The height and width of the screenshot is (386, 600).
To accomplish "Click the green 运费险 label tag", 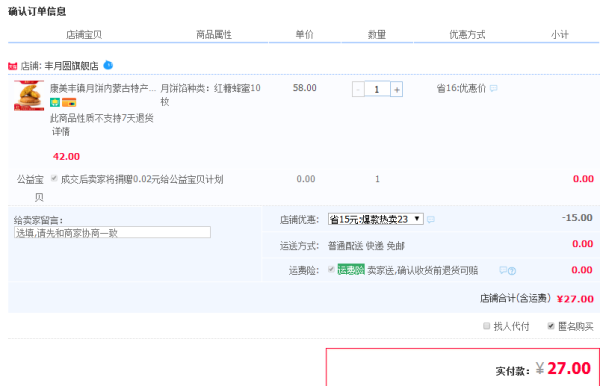I will point(351,270).
